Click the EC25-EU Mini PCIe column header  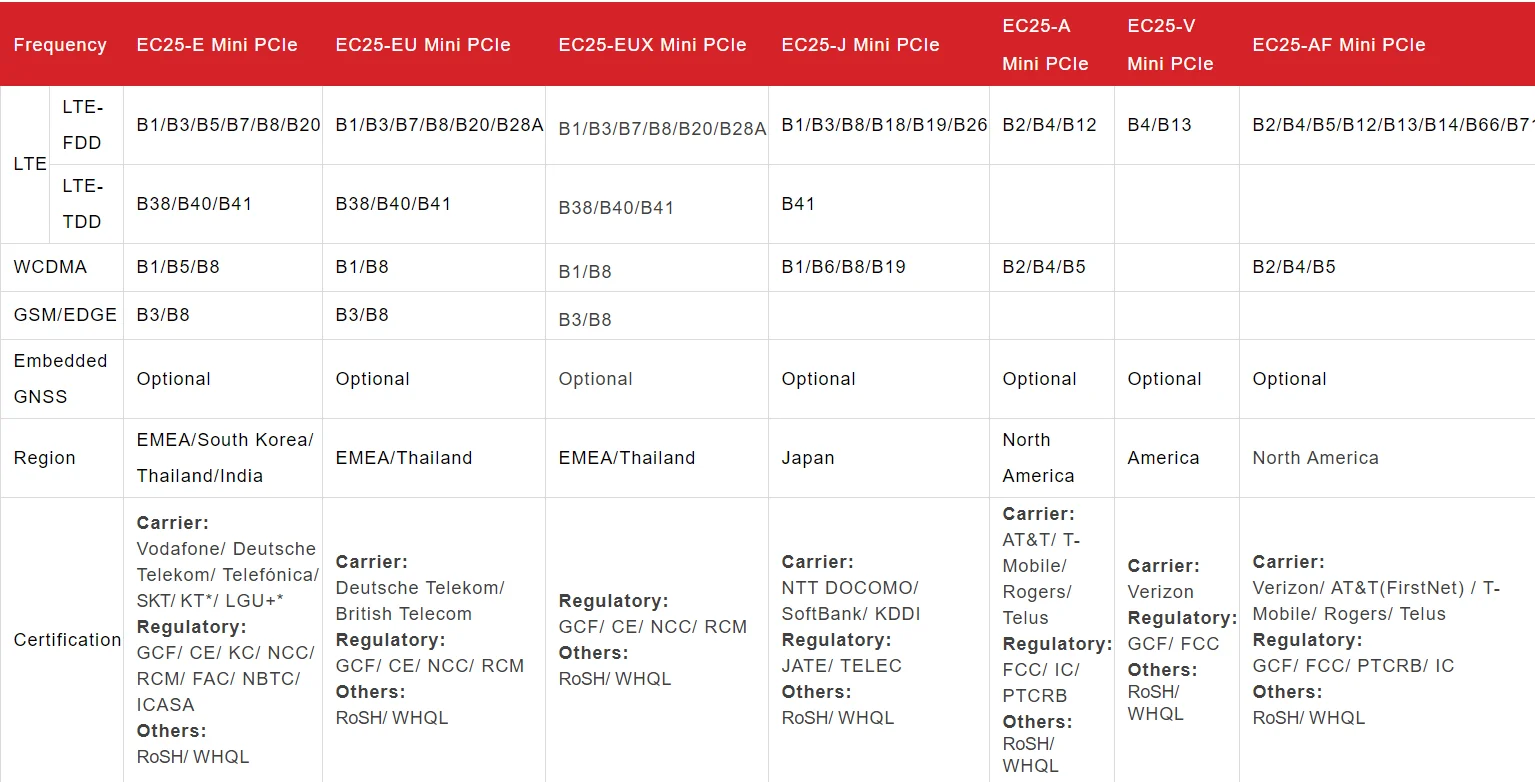pos(423,45)
